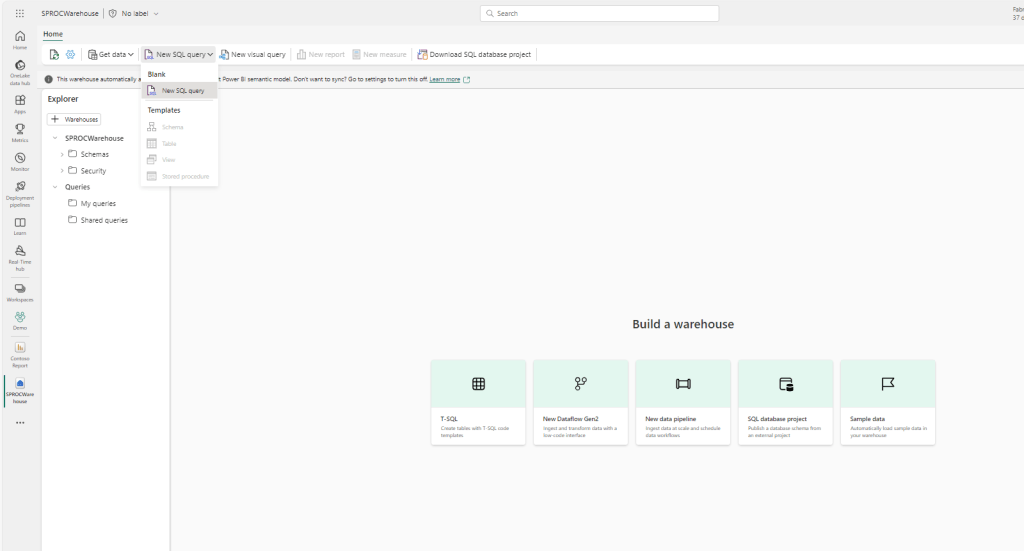This screenshot has height=551, width=1024.
Task: Expand the Schemas folder in Explorer
Action: click(62, 154)
